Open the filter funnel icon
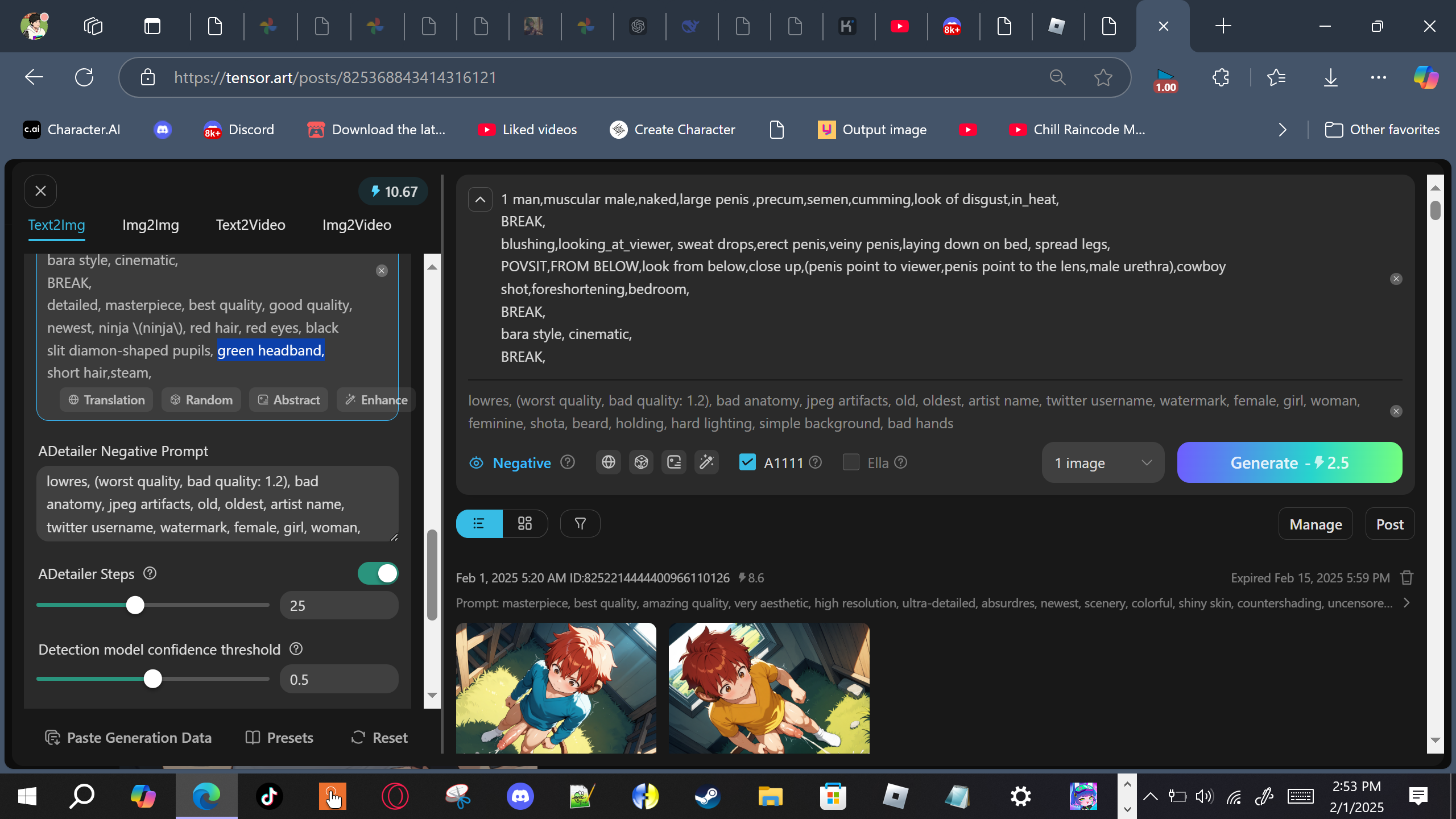 (580, 523)
